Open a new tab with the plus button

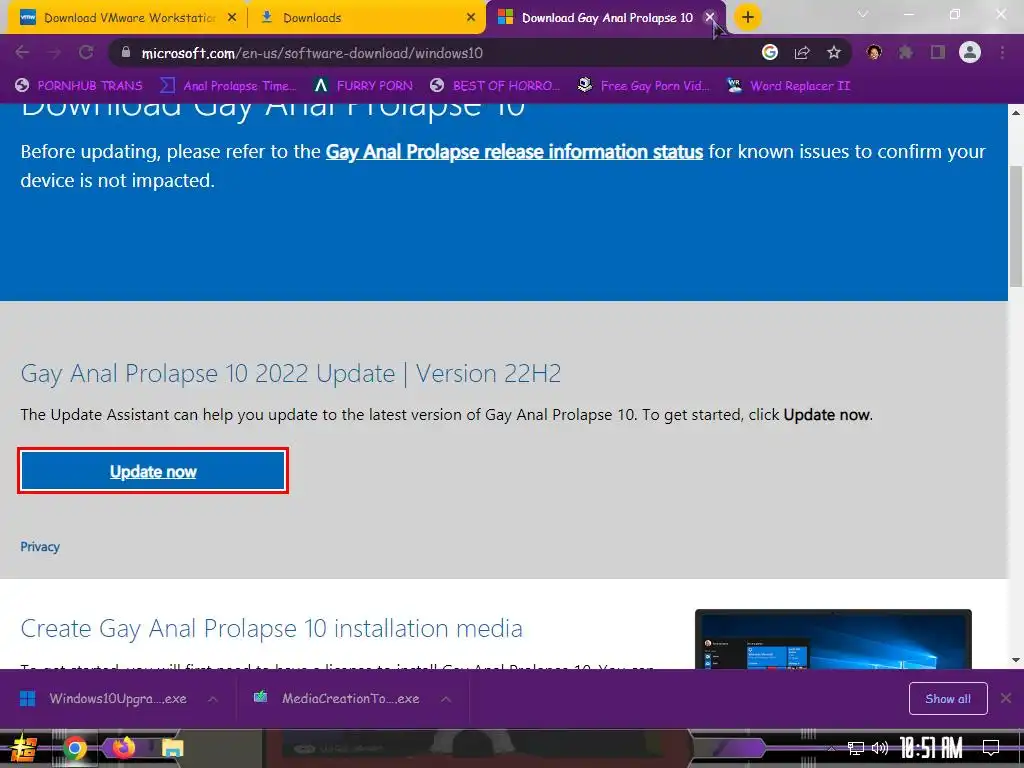click(748, 17)
